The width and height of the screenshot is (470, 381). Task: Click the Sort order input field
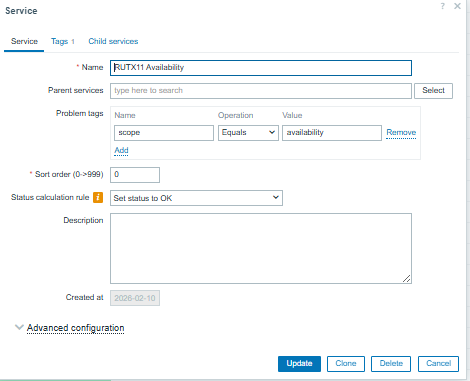tap(135, 175)
